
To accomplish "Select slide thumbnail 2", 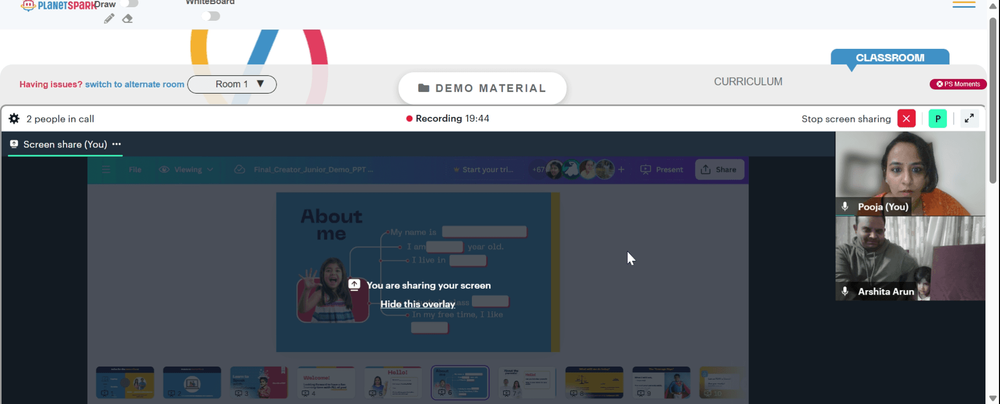I will [192, 382].
